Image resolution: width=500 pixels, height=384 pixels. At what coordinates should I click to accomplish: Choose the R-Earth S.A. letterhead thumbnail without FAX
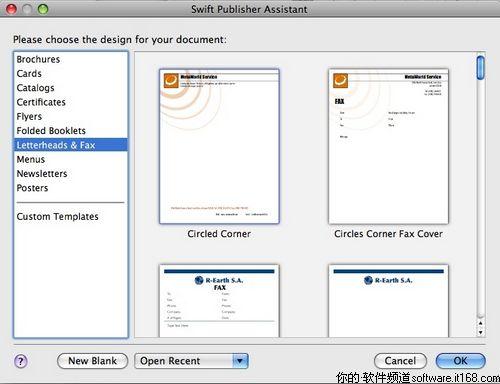(388, 301)
